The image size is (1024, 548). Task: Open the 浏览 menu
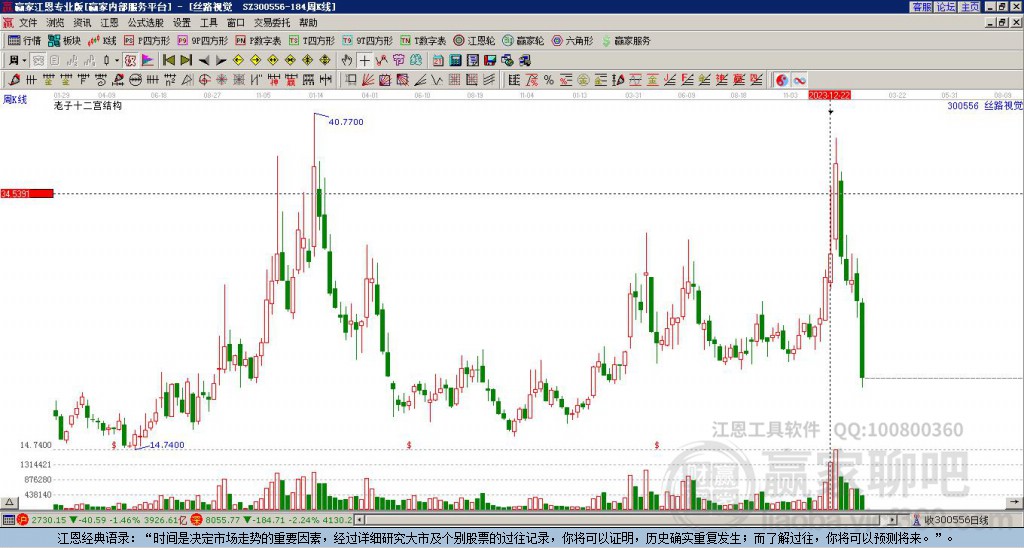coord(55,23)
